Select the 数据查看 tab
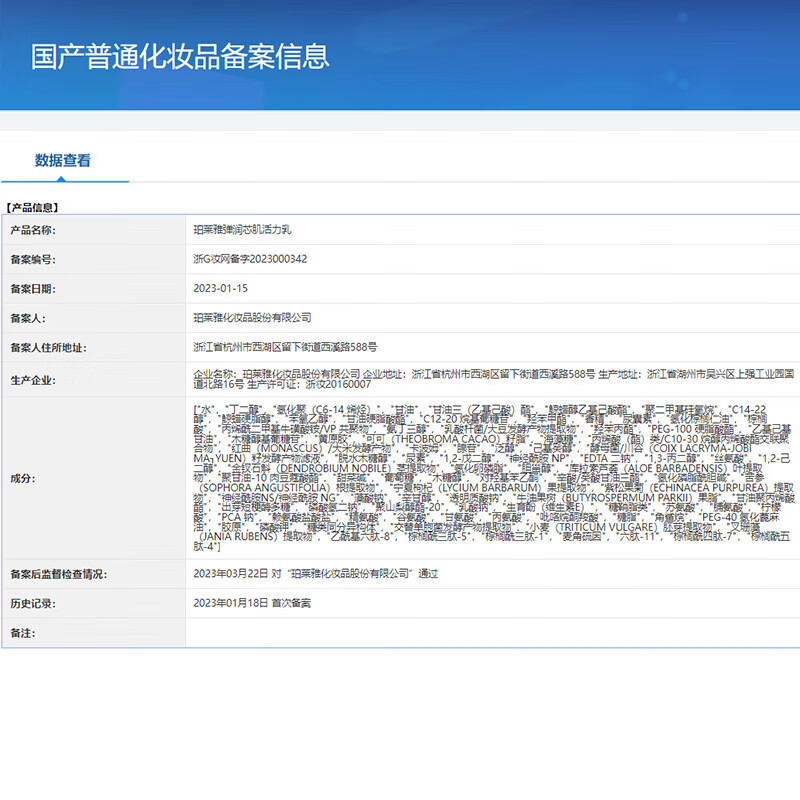The width and height of the screenshot is (800, 800). point(63,160)
